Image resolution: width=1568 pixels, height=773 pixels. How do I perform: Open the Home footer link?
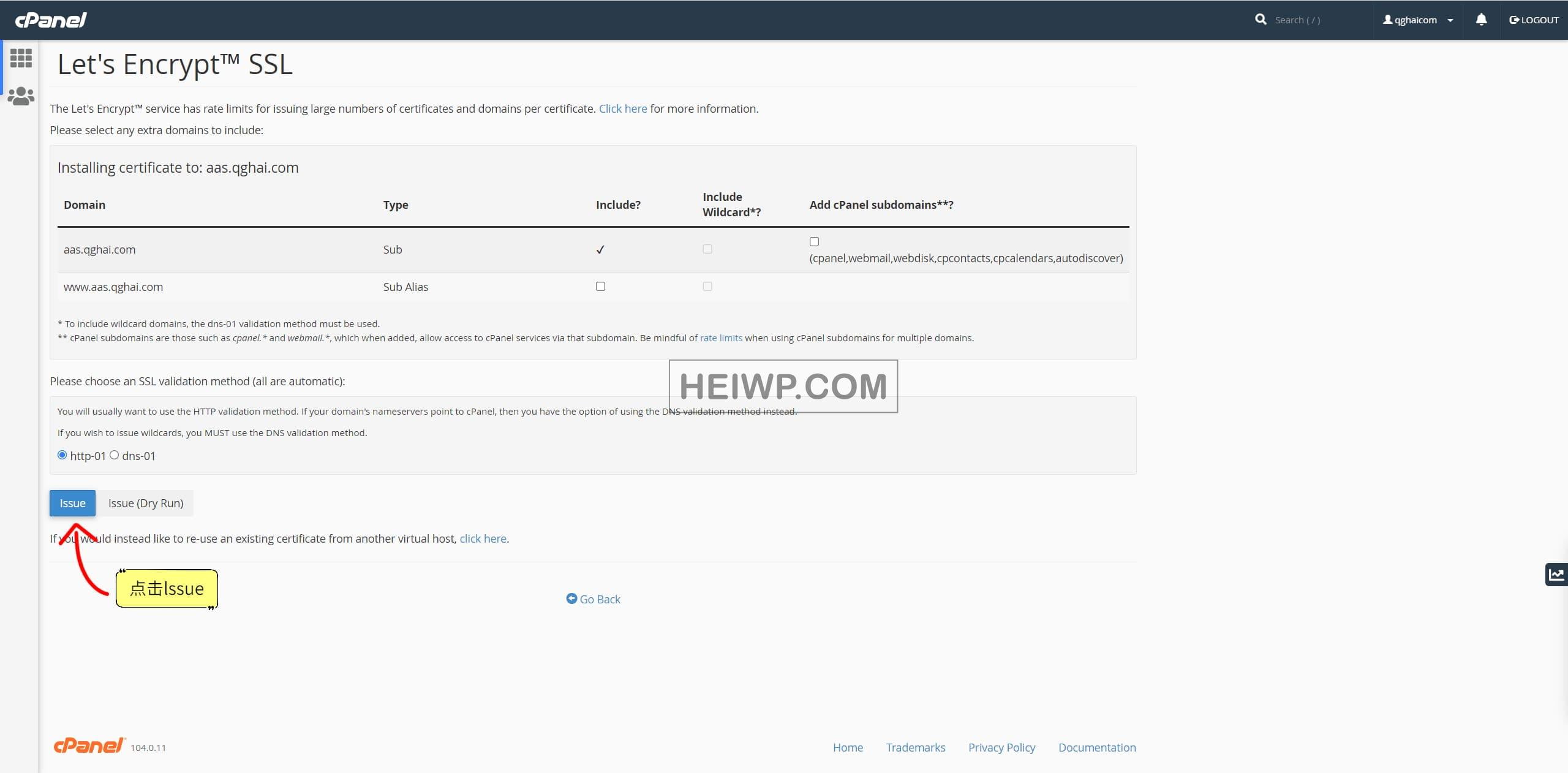pyautogui.click(x=848, y=747)
